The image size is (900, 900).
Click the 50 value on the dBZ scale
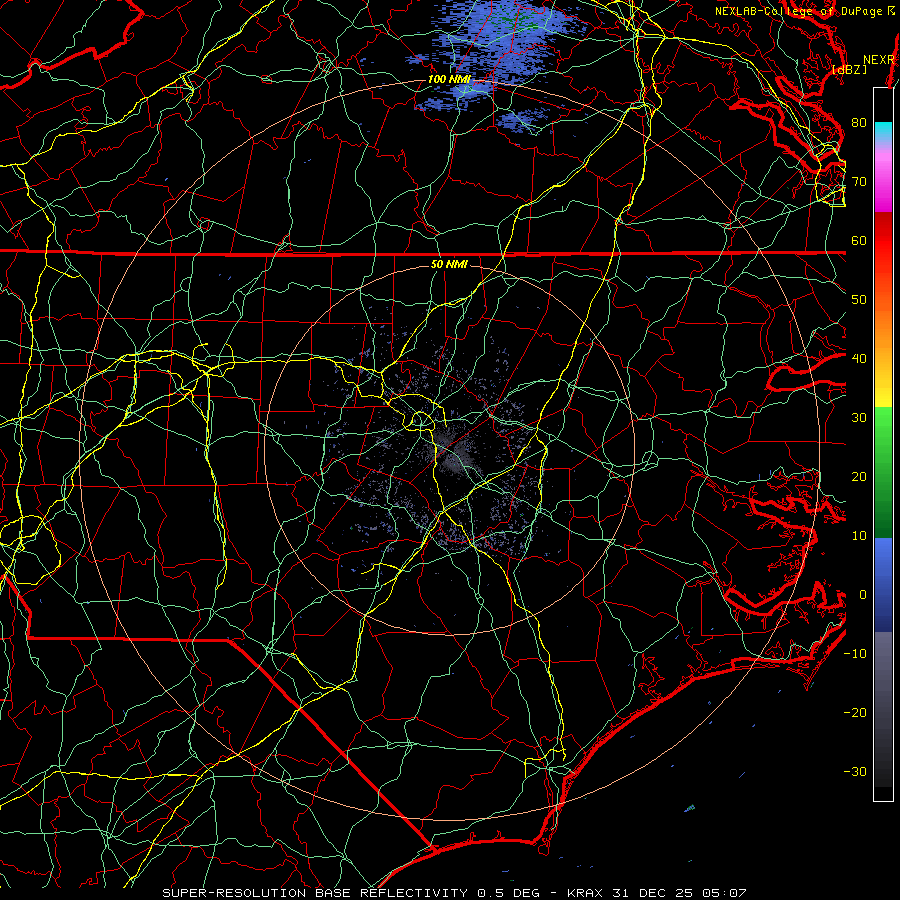click(x=859, y=300)
